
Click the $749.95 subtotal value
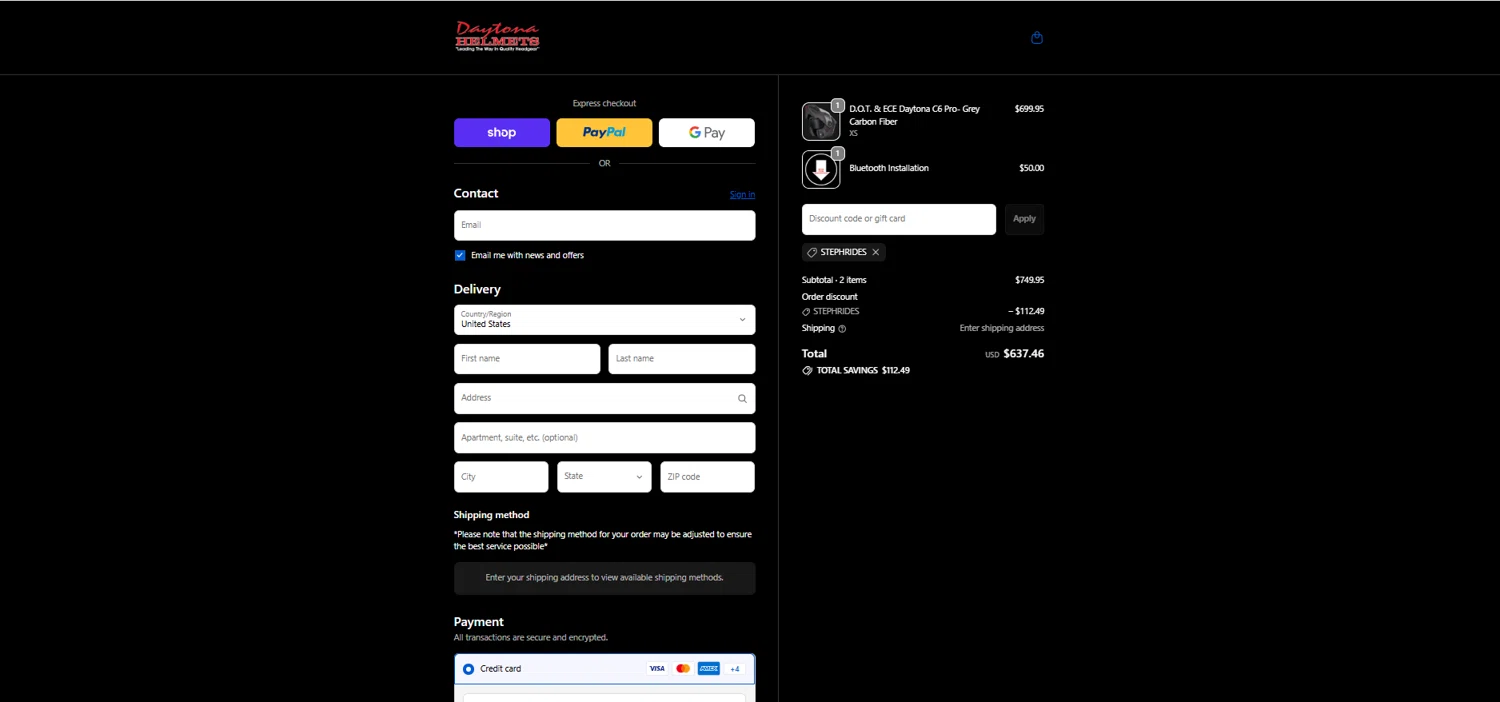pyautogui.click(x=1029, y=280)
